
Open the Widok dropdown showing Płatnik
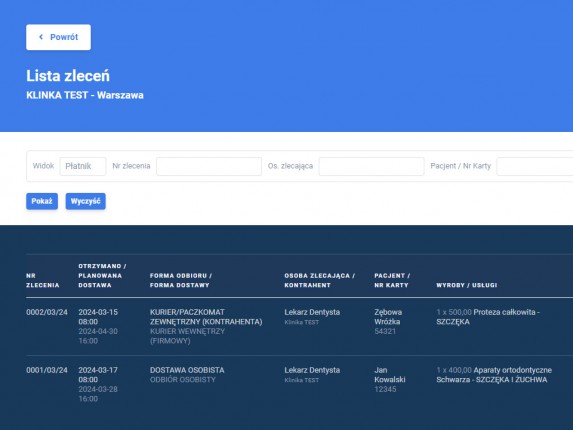tap(83, 166)
